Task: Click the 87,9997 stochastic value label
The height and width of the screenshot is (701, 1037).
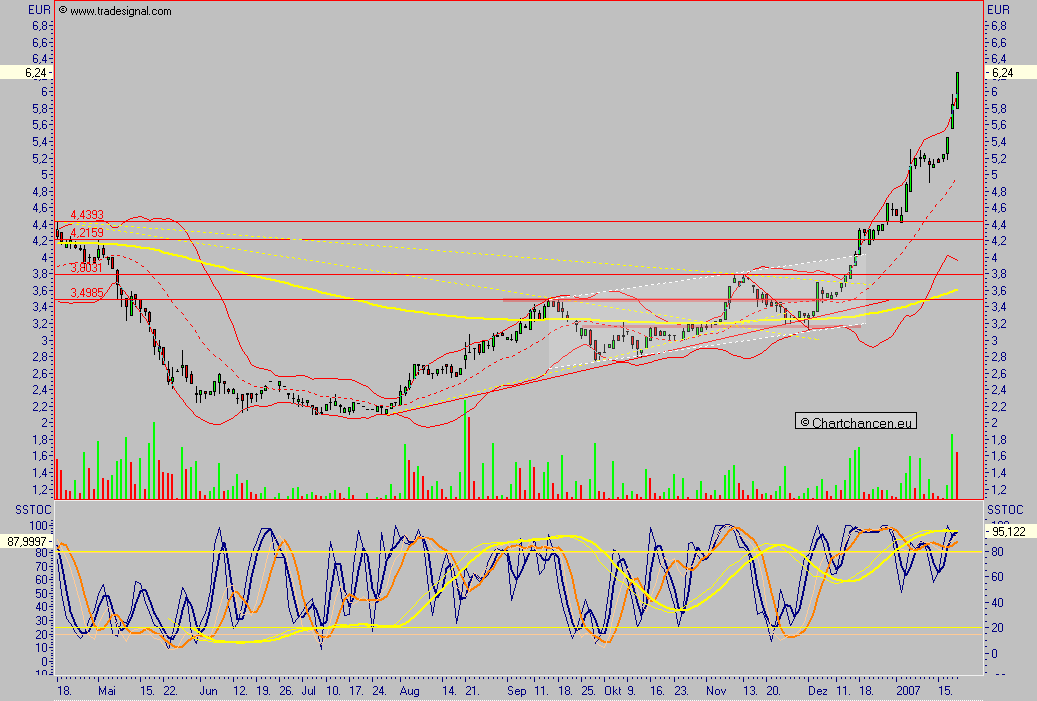Action: [28, 541]
